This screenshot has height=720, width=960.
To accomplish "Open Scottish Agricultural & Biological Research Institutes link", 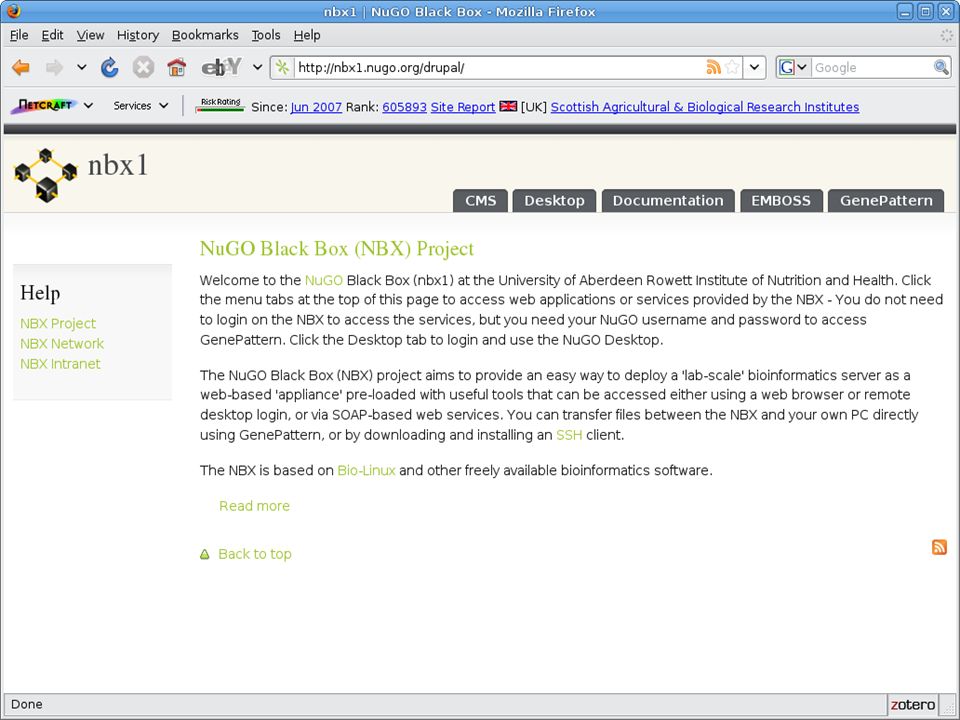I will [x=705, y=107].
